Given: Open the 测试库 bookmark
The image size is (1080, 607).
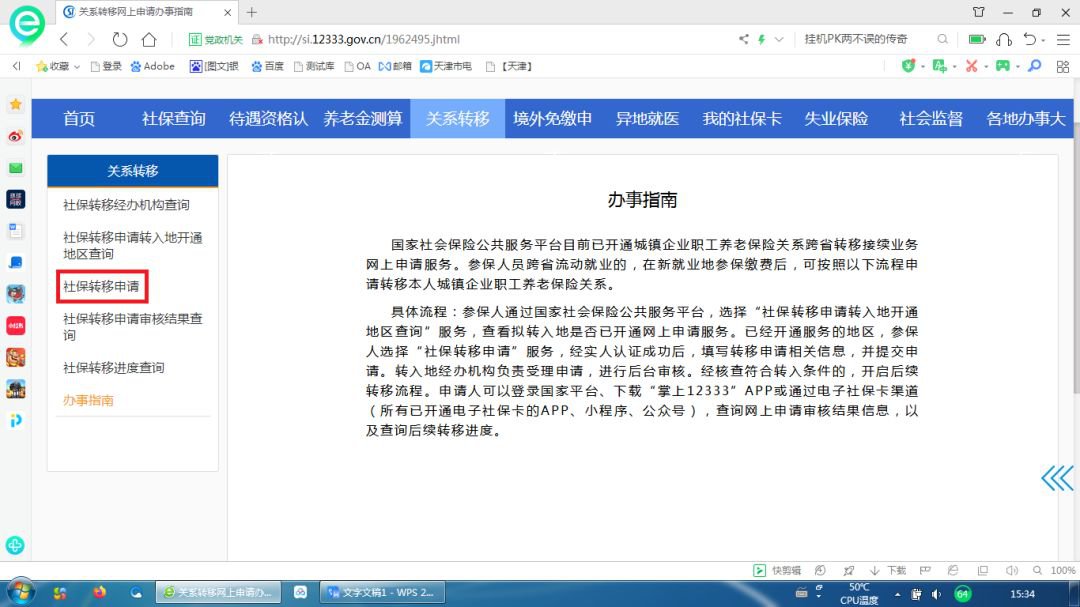Looking at the screenshot, I should tap(314, 66).
